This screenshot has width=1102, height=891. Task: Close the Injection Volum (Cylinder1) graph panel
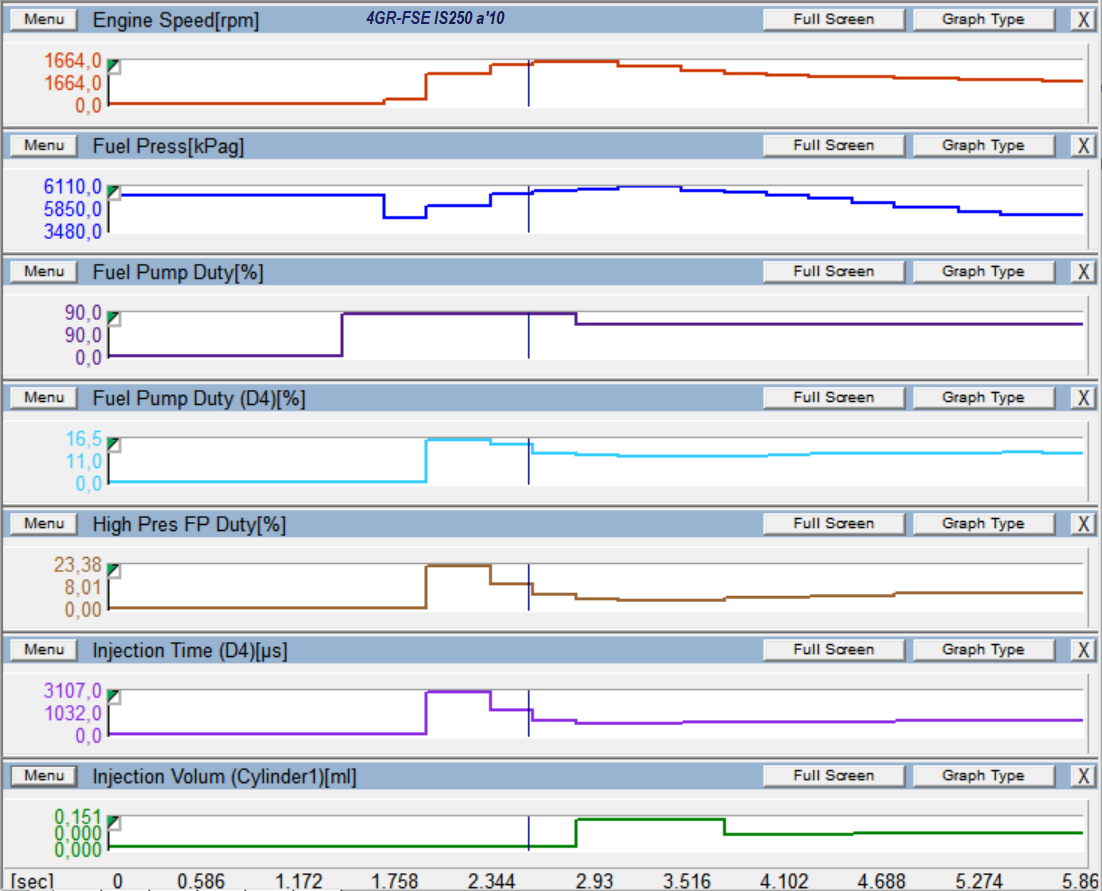[1083, 775]
